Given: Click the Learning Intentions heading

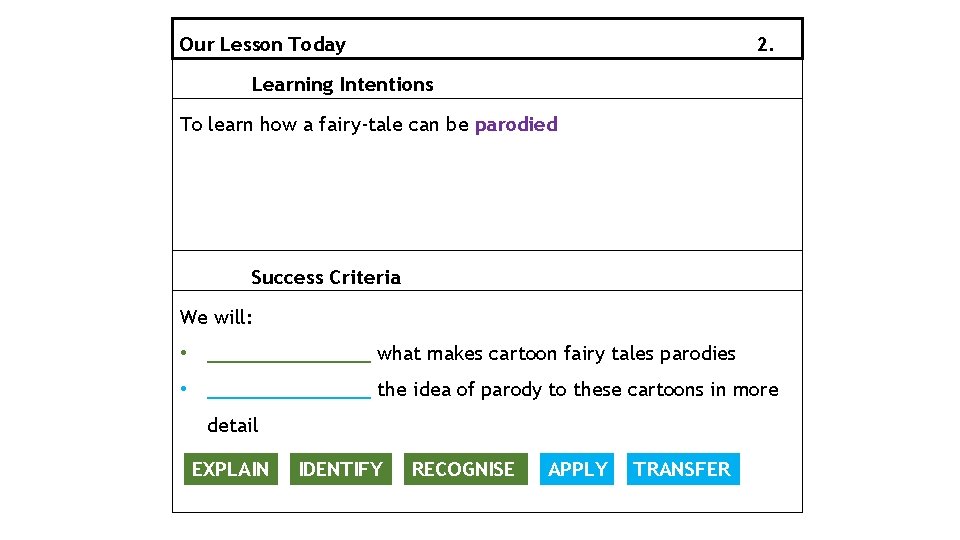Looking at the screenshot, I should pyautogui.click(x=342, y=84).
